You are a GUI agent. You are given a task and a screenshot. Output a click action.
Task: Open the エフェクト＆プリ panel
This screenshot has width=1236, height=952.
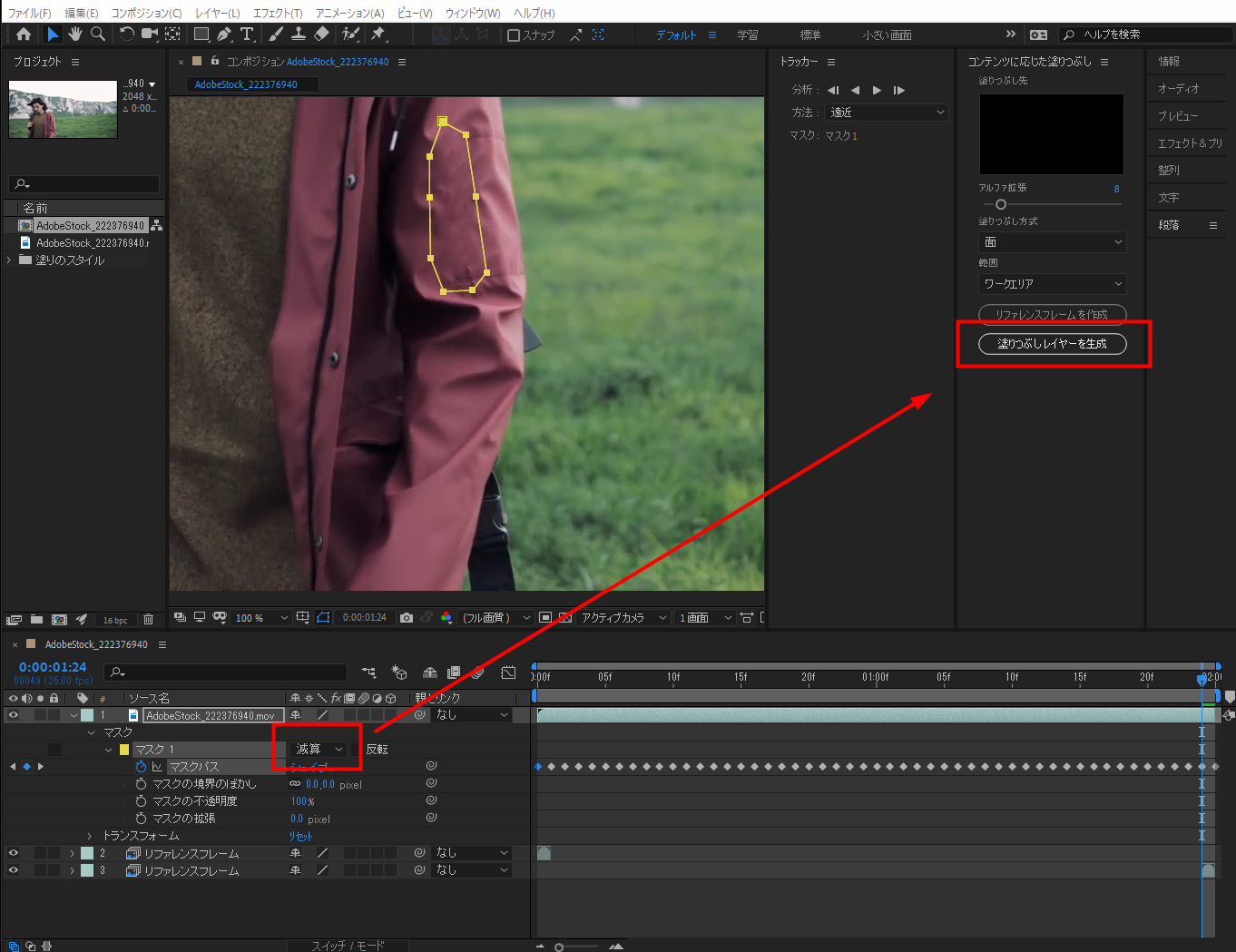point(1190,143)
